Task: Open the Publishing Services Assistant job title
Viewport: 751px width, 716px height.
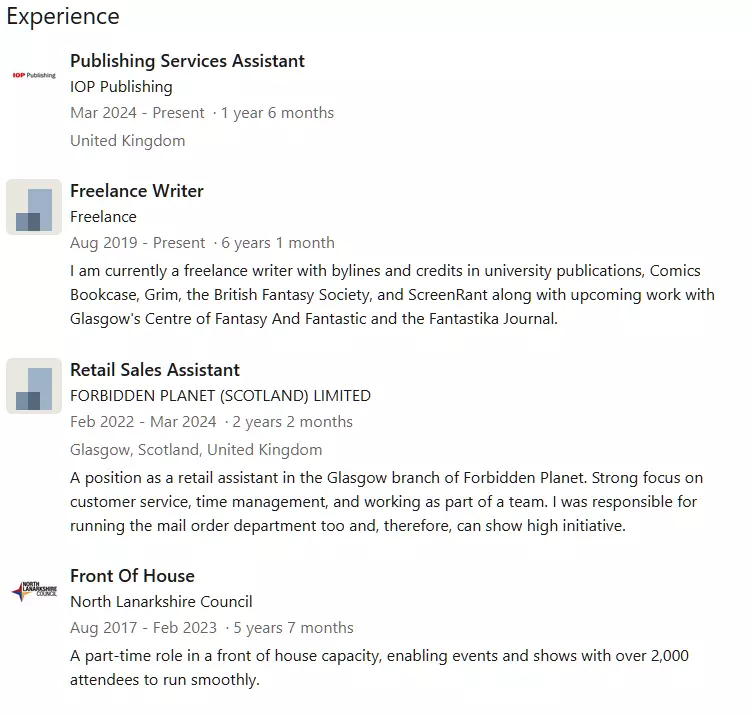Action: (187, 61)
